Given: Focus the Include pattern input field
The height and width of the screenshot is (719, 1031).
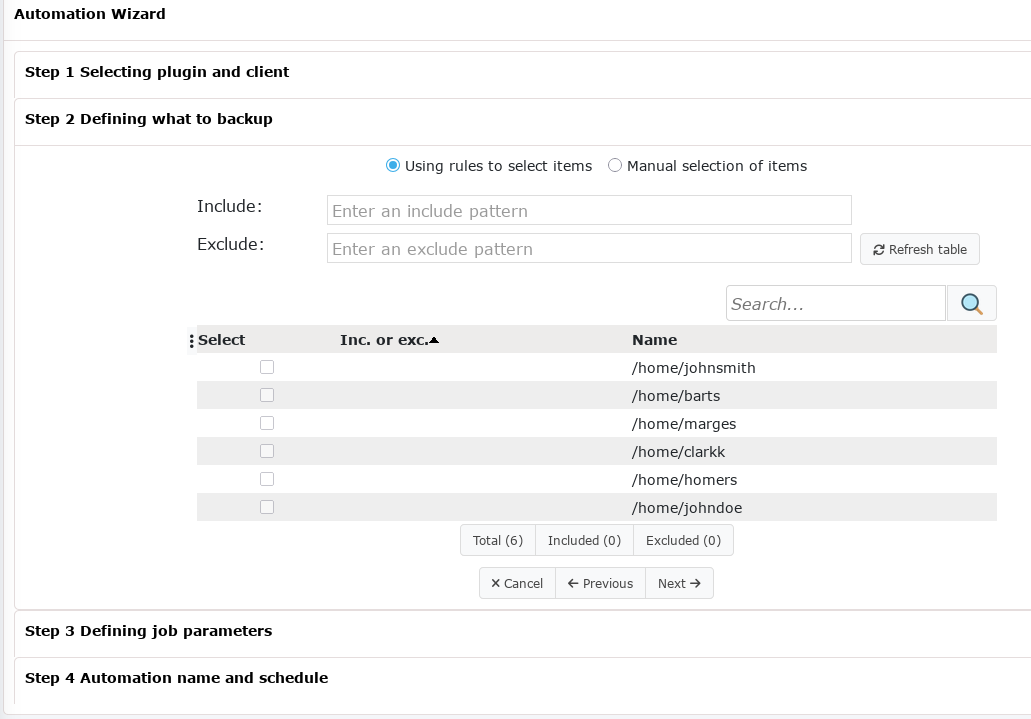Looking at the screenshot, I should [588, 211].
